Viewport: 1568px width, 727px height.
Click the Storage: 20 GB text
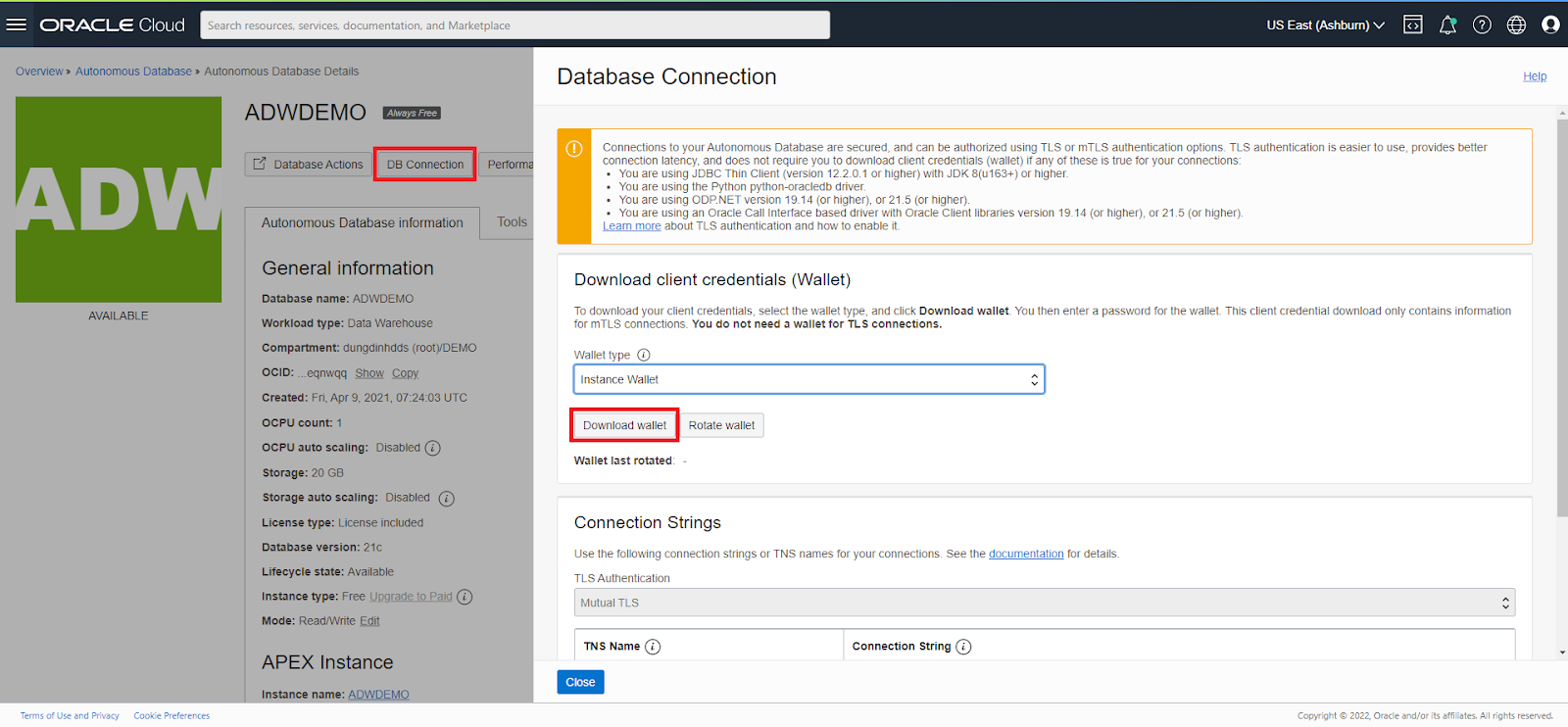[x=303, y=473]
